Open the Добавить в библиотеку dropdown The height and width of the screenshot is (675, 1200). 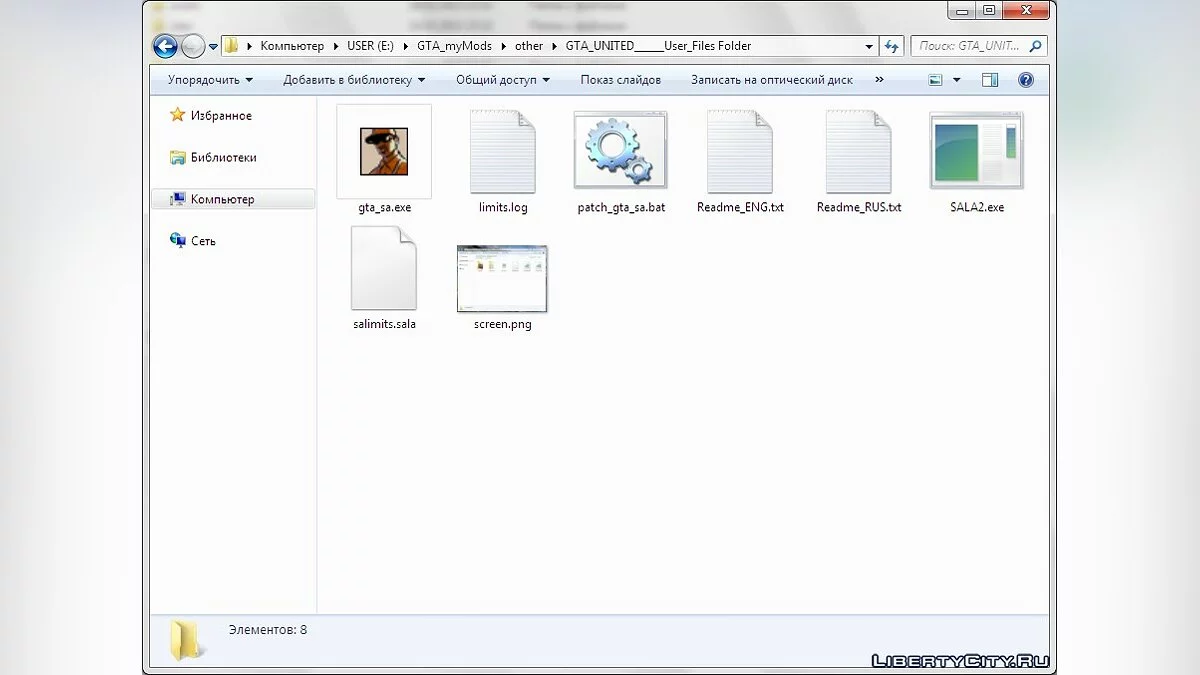[354, 80]
